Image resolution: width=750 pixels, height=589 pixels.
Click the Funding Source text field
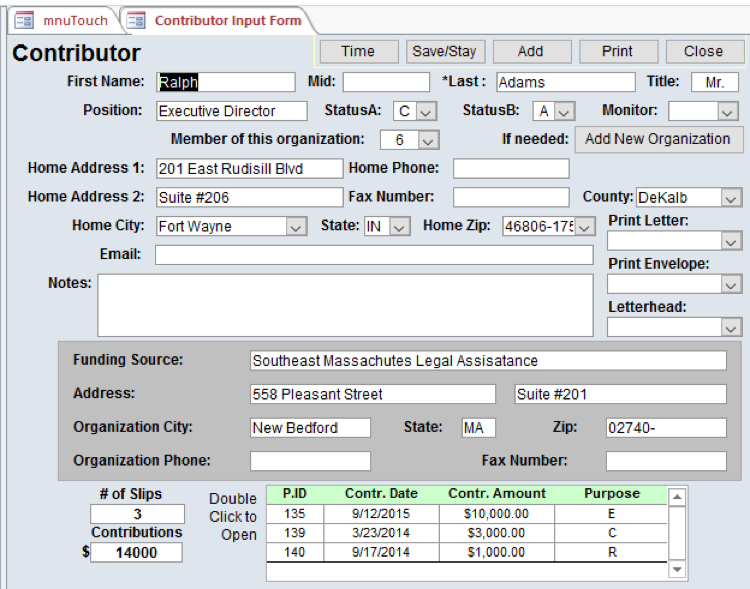coord(487,361)
